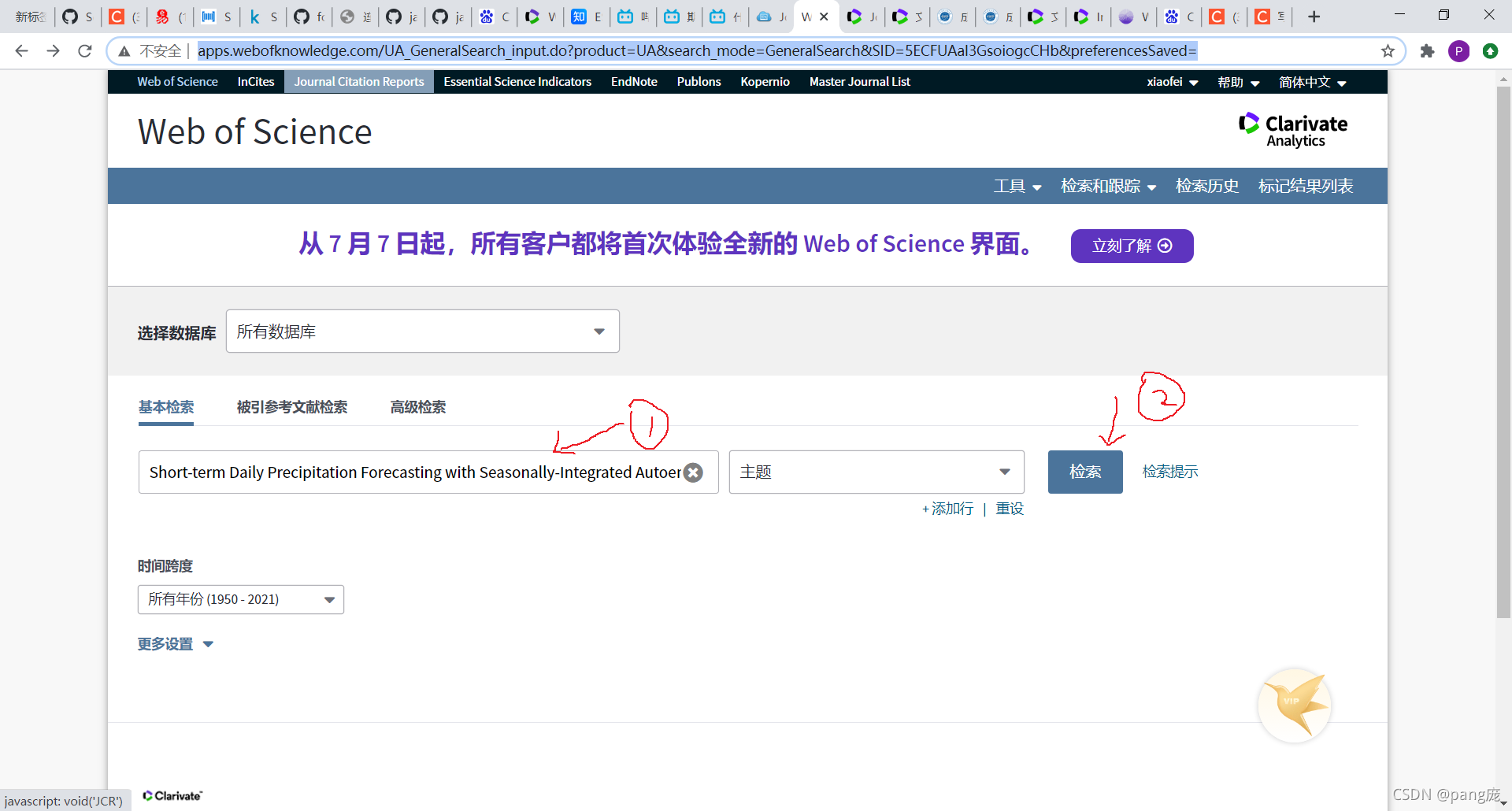Viewport: 1512px width, 811px height.
Task: Open the 所有年份 (1950 - 2021) timespan dropdown
Action: [241, 600]
